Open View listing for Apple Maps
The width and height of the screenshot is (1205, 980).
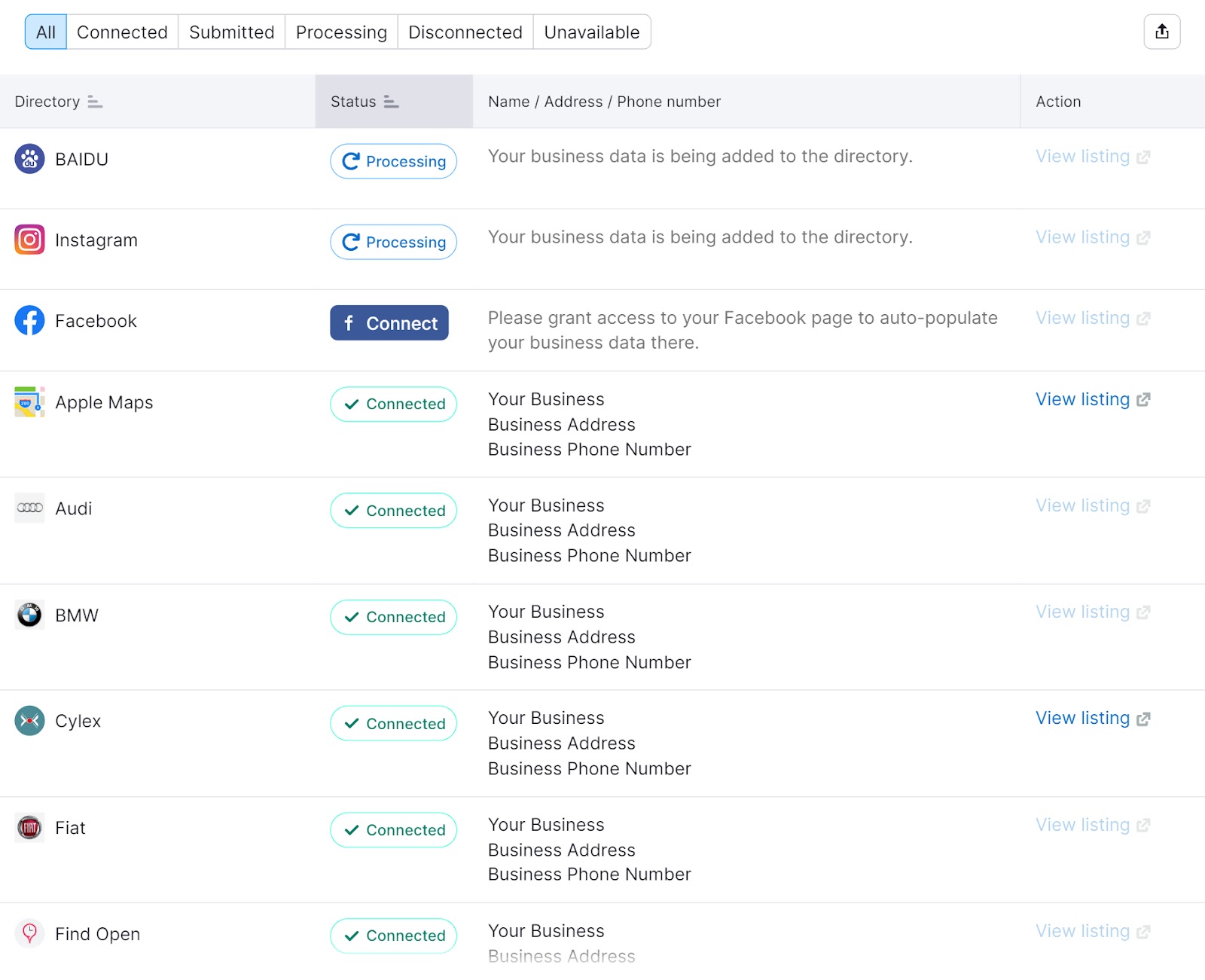click(x=1092, y=399)
